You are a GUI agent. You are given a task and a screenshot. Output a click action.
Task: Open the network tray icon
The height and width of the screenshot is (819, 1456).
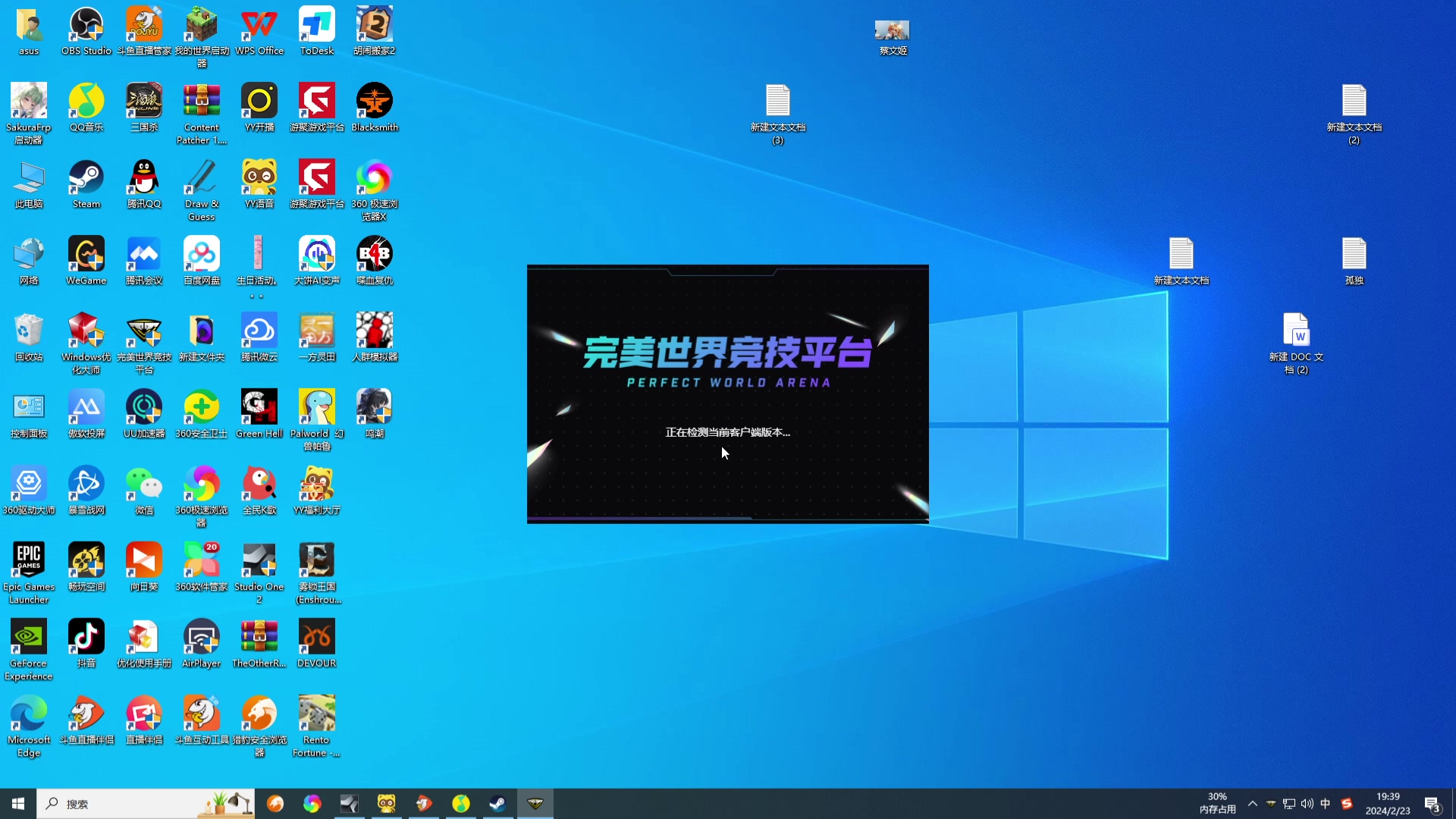pos(1289,804)
